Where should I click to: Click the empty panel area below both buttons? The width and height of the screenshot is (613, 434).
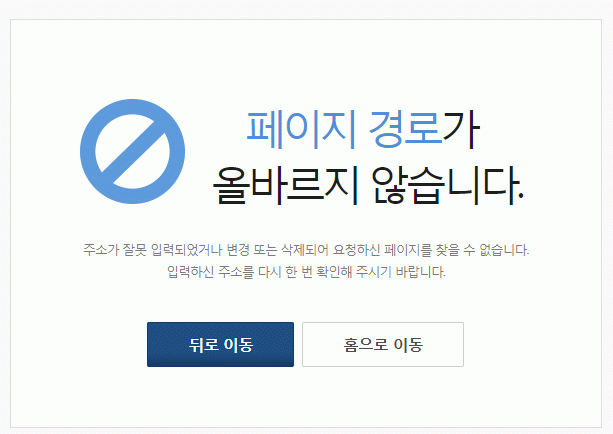pyautogui.click(x=306, y=397)
